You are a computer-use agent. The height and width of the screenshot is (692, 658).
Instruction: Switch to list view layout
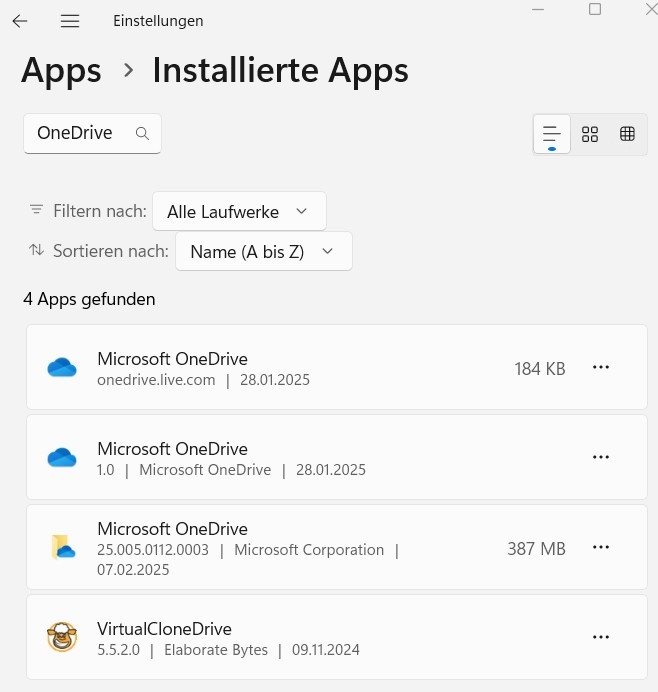[x=552, y=134]
